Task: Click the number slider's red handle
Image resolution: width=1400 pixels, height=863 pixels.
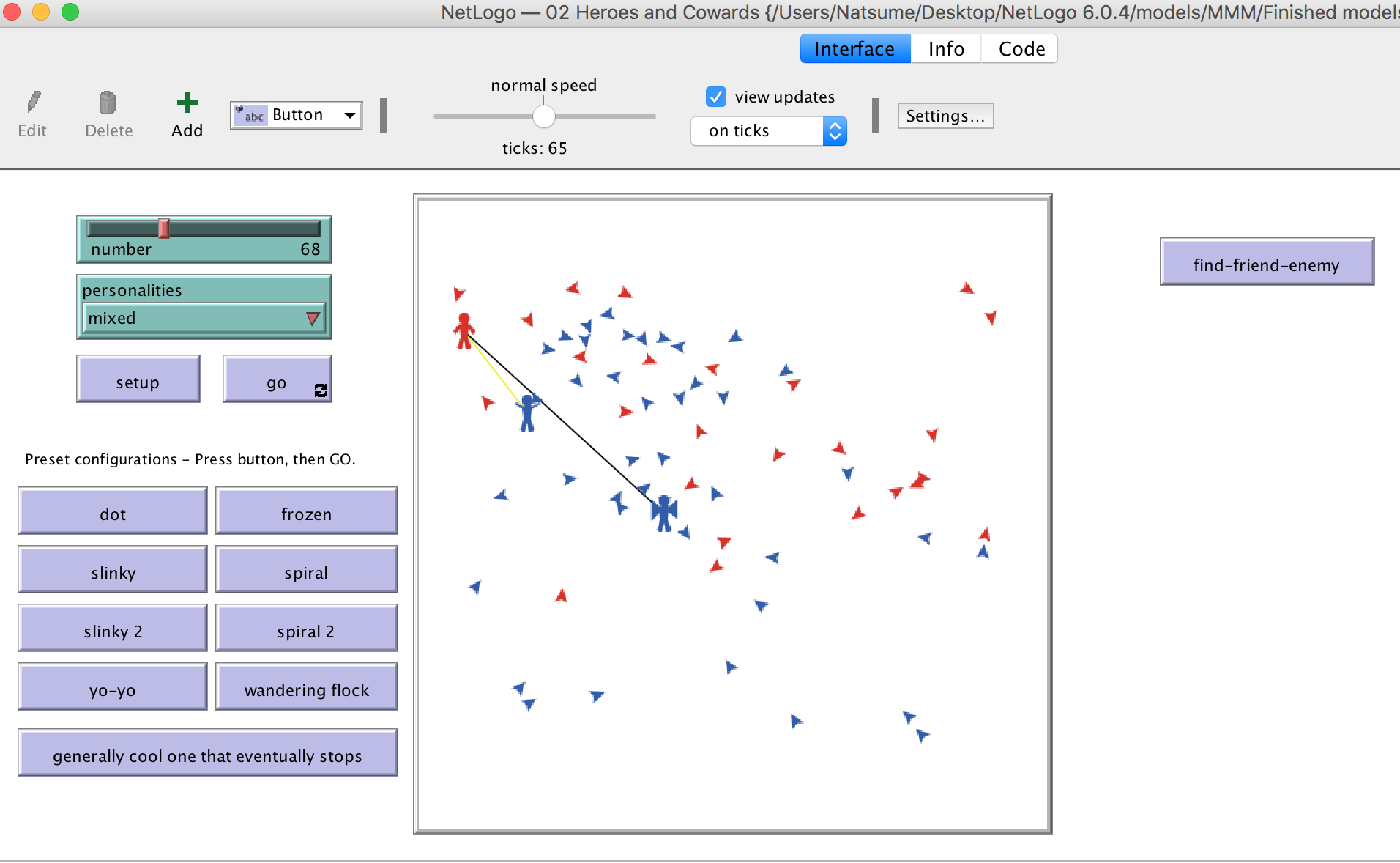Action: coord(164,229)
